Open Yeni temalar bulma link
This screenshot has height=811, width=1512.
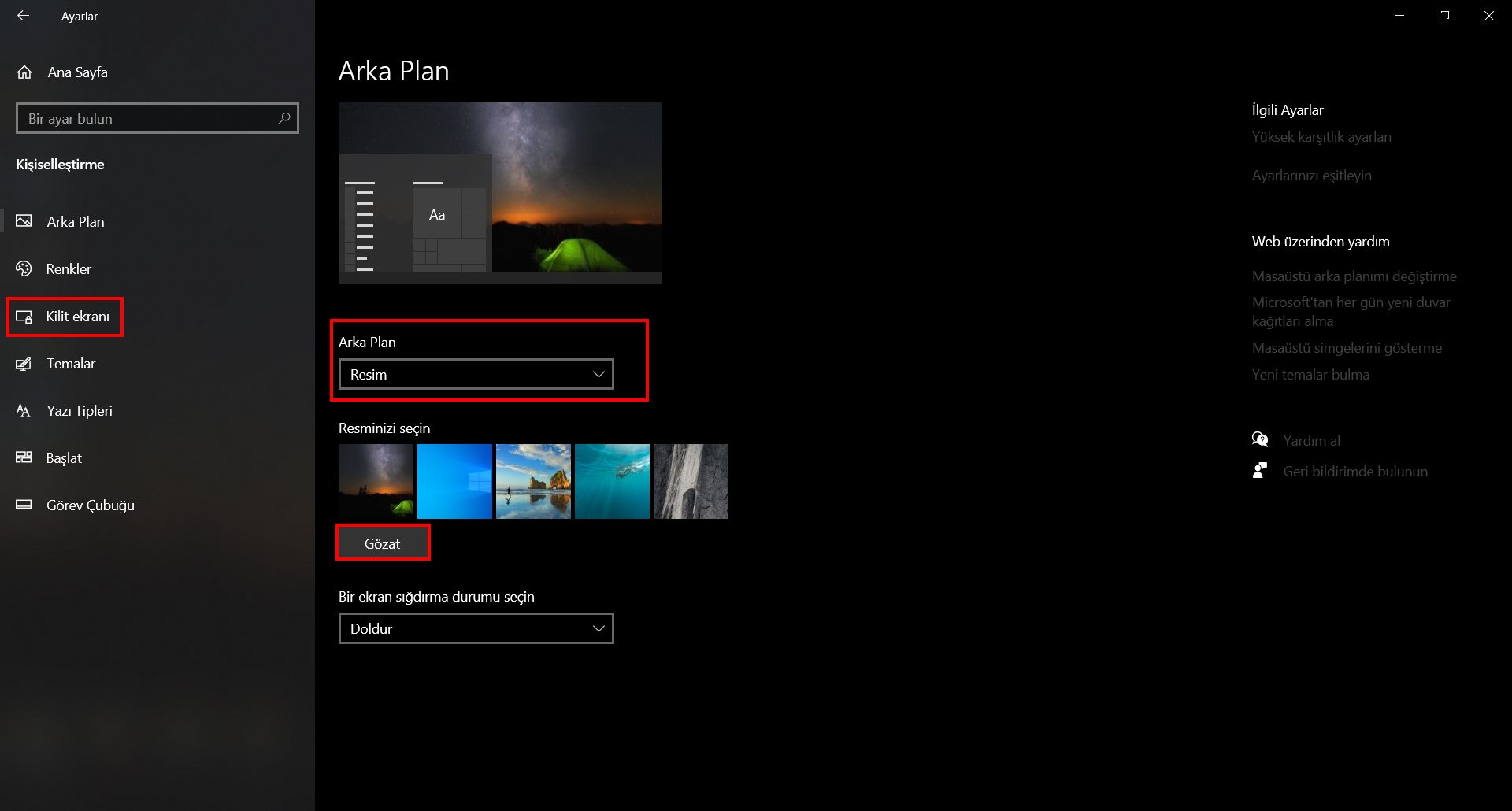pos(1310,375)
